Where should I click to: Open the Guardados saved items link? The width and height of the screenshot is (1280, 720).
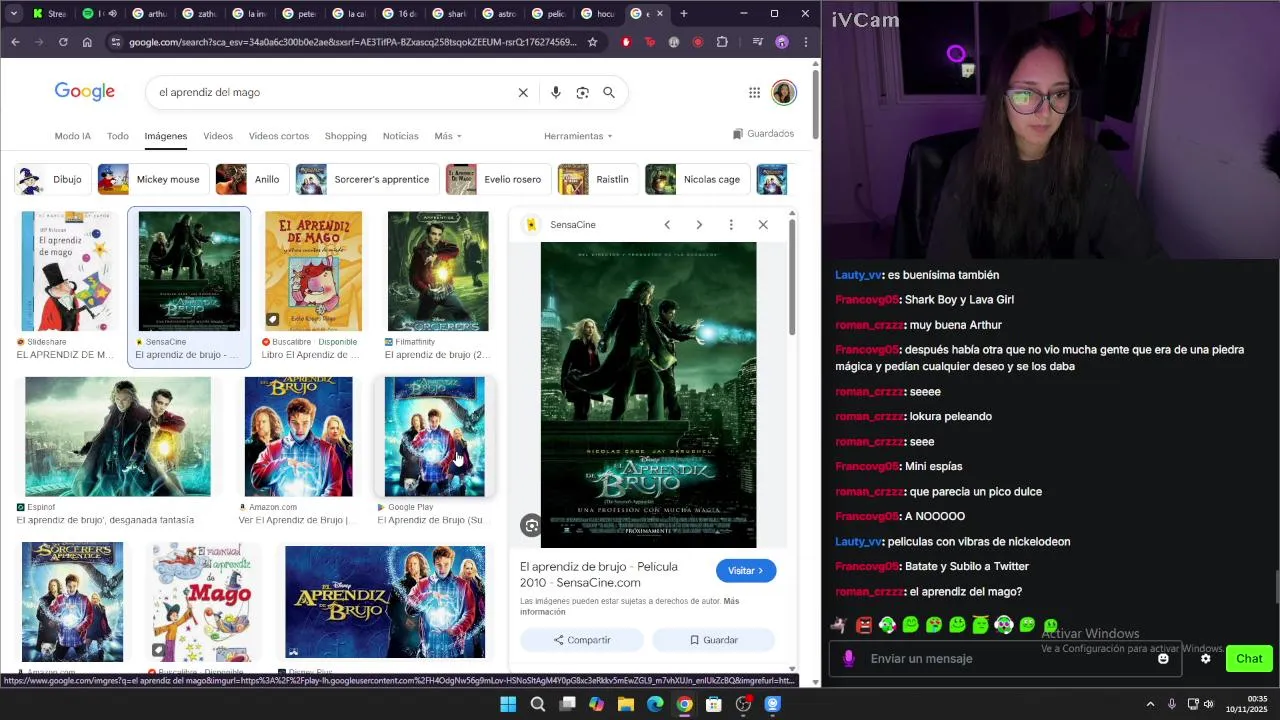pos(764,134)
